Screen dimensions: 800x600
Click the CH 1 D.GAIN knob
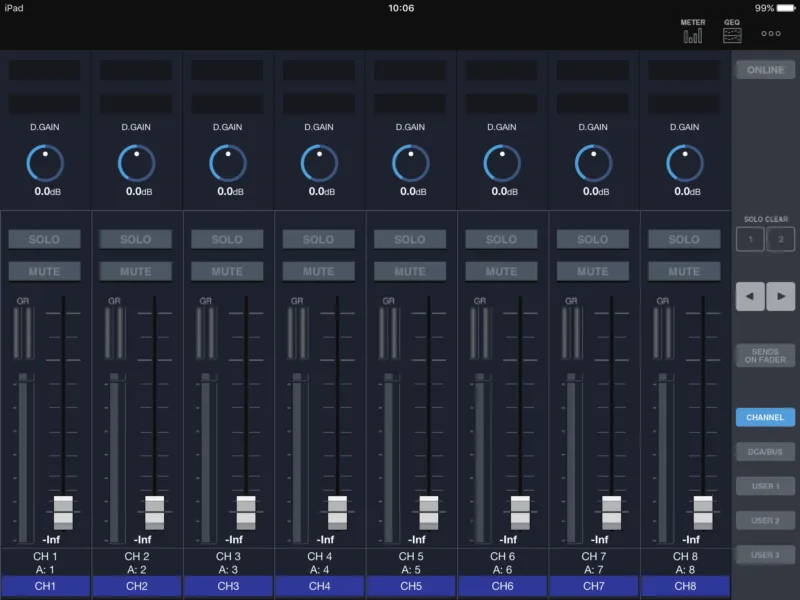click(45, 163)
